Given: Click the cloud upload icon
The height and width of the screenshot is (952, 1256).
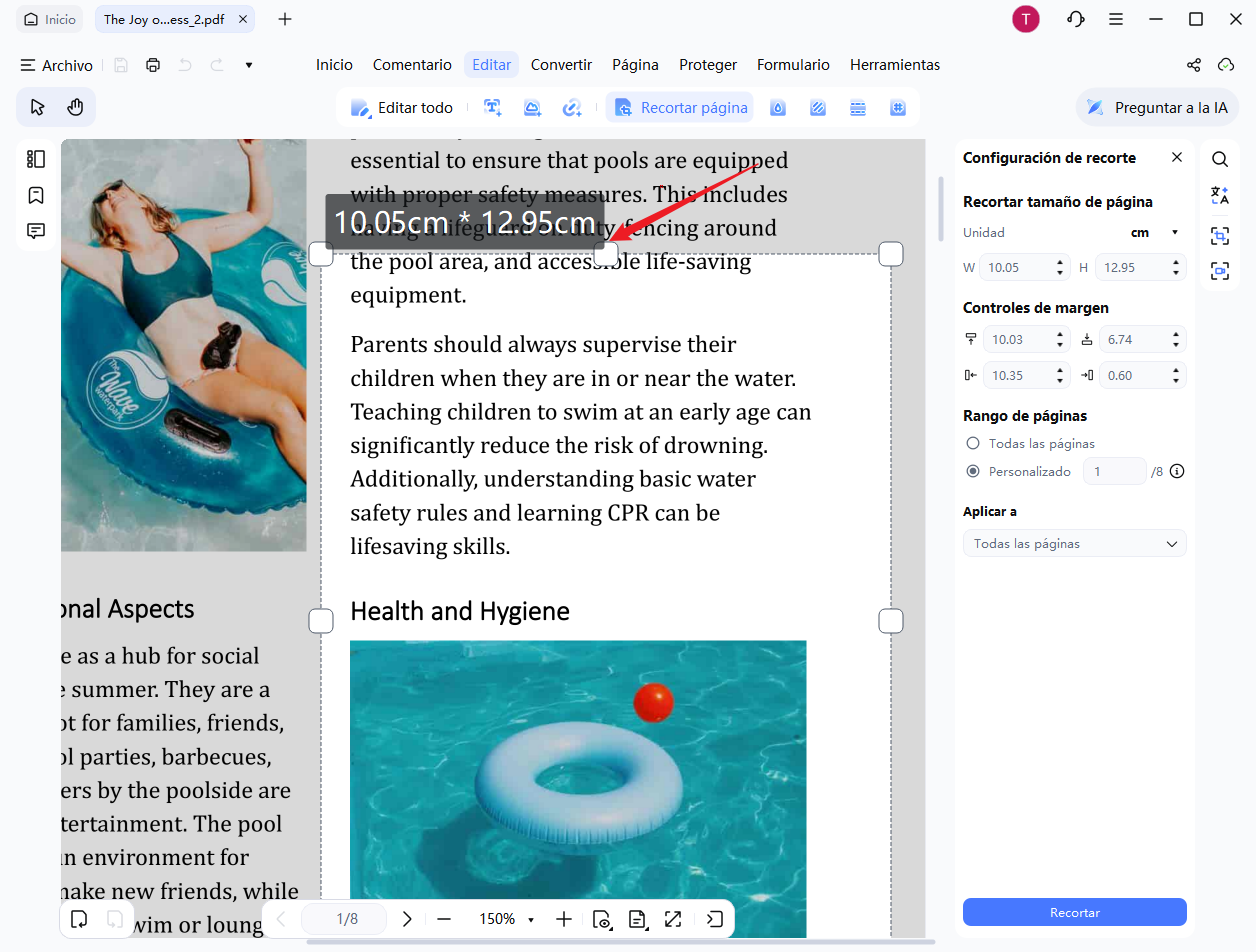Looking at the screenshot, I should [x=1226, y=65].
